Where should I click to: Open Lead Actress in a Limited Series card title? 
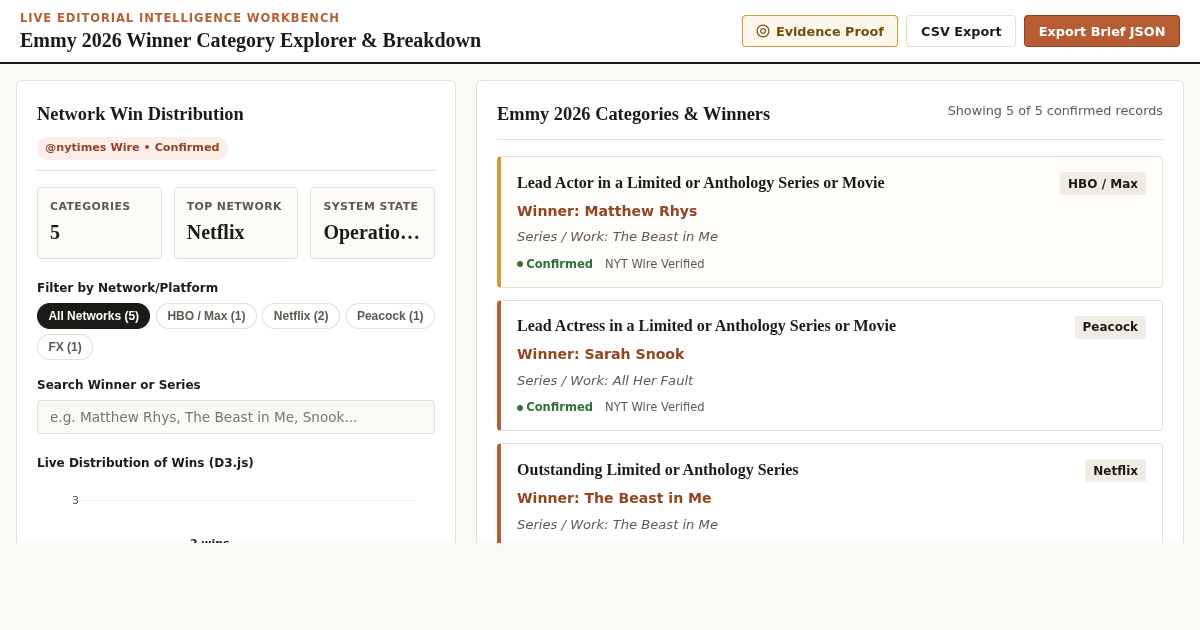tap(706, 326)
